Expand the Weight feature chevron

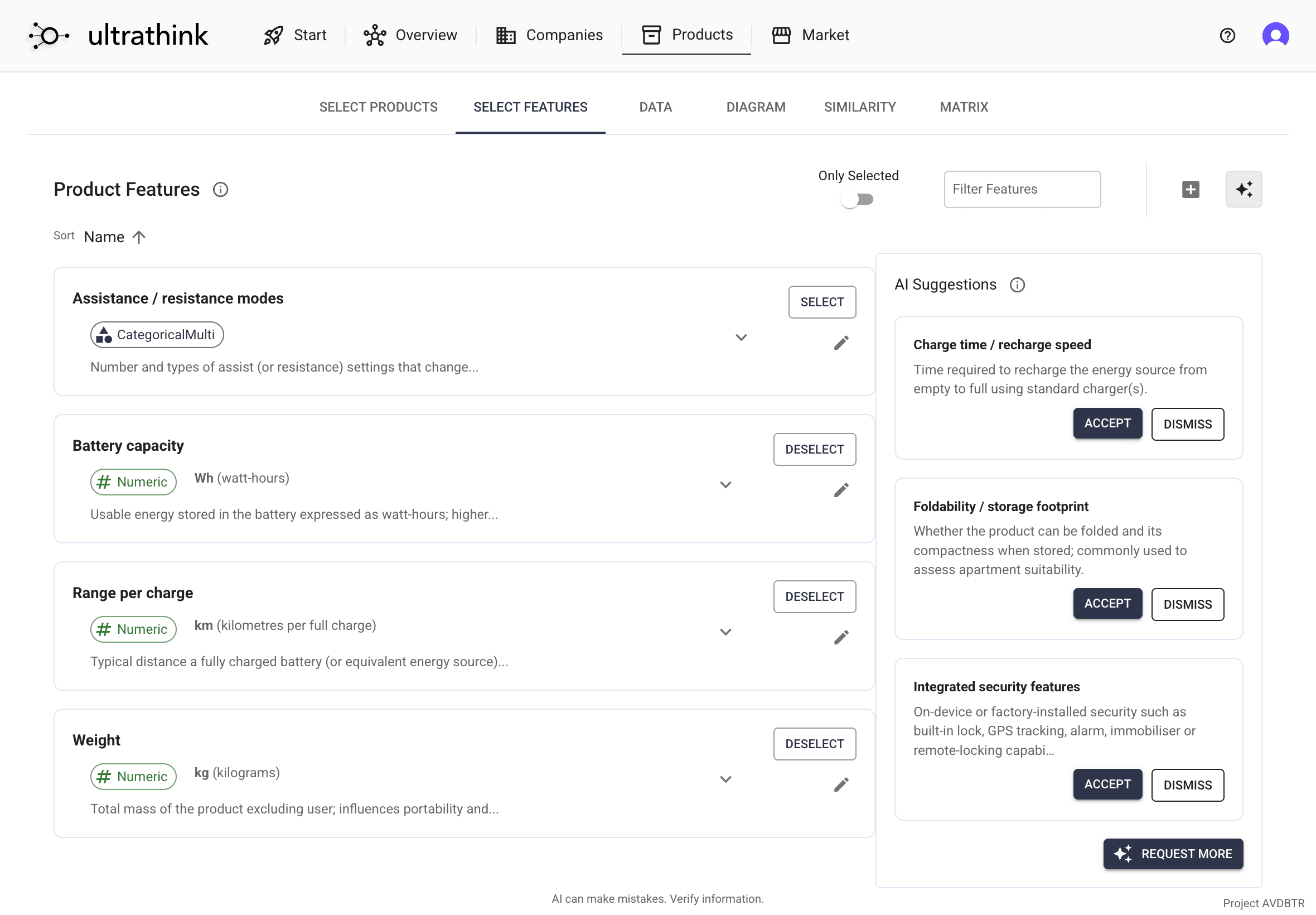pos(725,779)
